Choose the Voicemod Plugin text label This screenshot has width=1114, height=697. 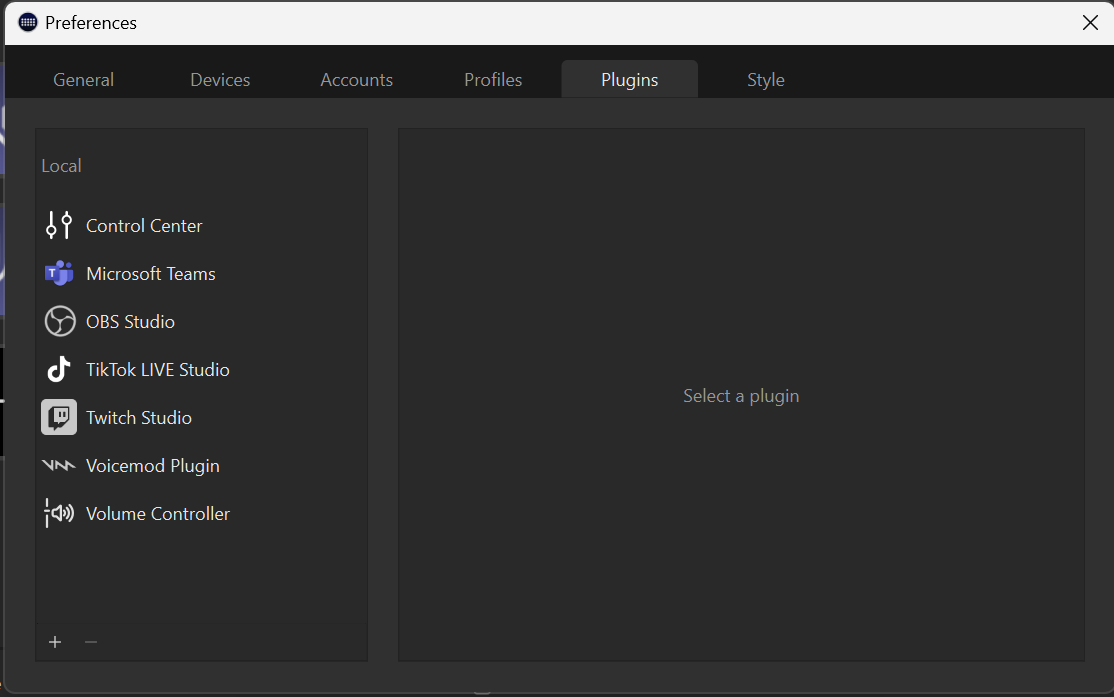pos(153,466)
